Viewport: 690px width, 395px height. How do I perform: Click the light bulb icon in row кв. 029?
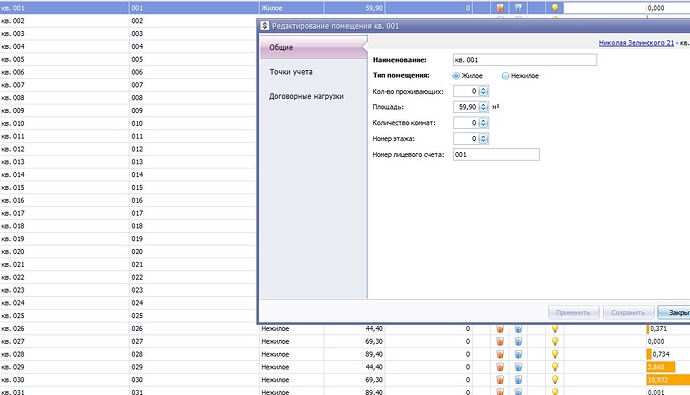555,367
